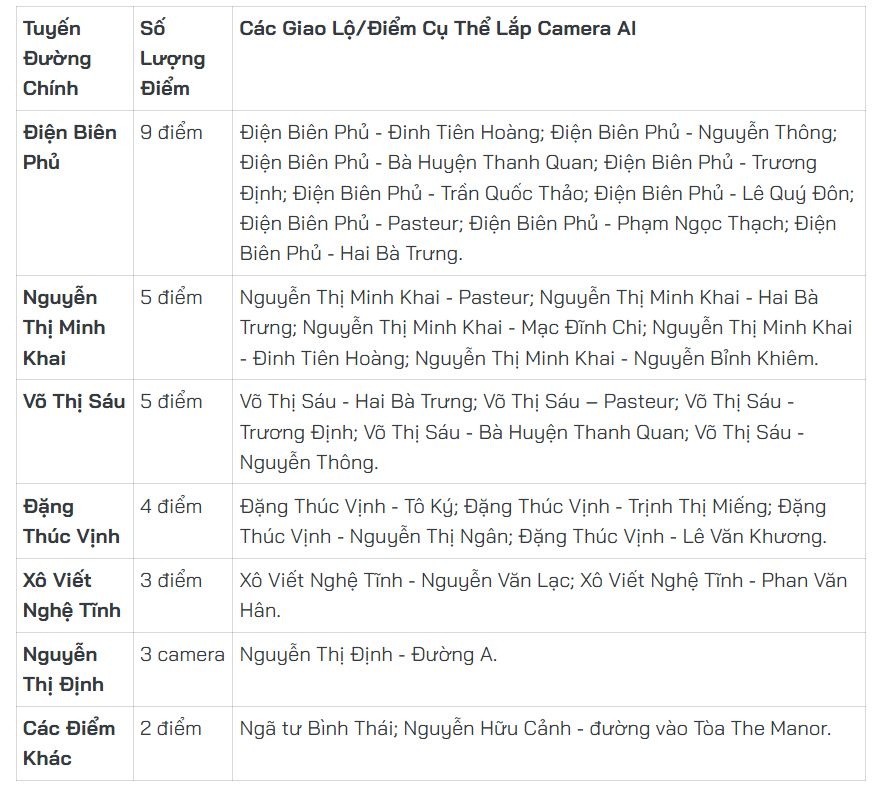Select the 'Nguyễn Thị Minh Khai' row title
This screenshot has height=789, width=885.
[x=64, y=327]
